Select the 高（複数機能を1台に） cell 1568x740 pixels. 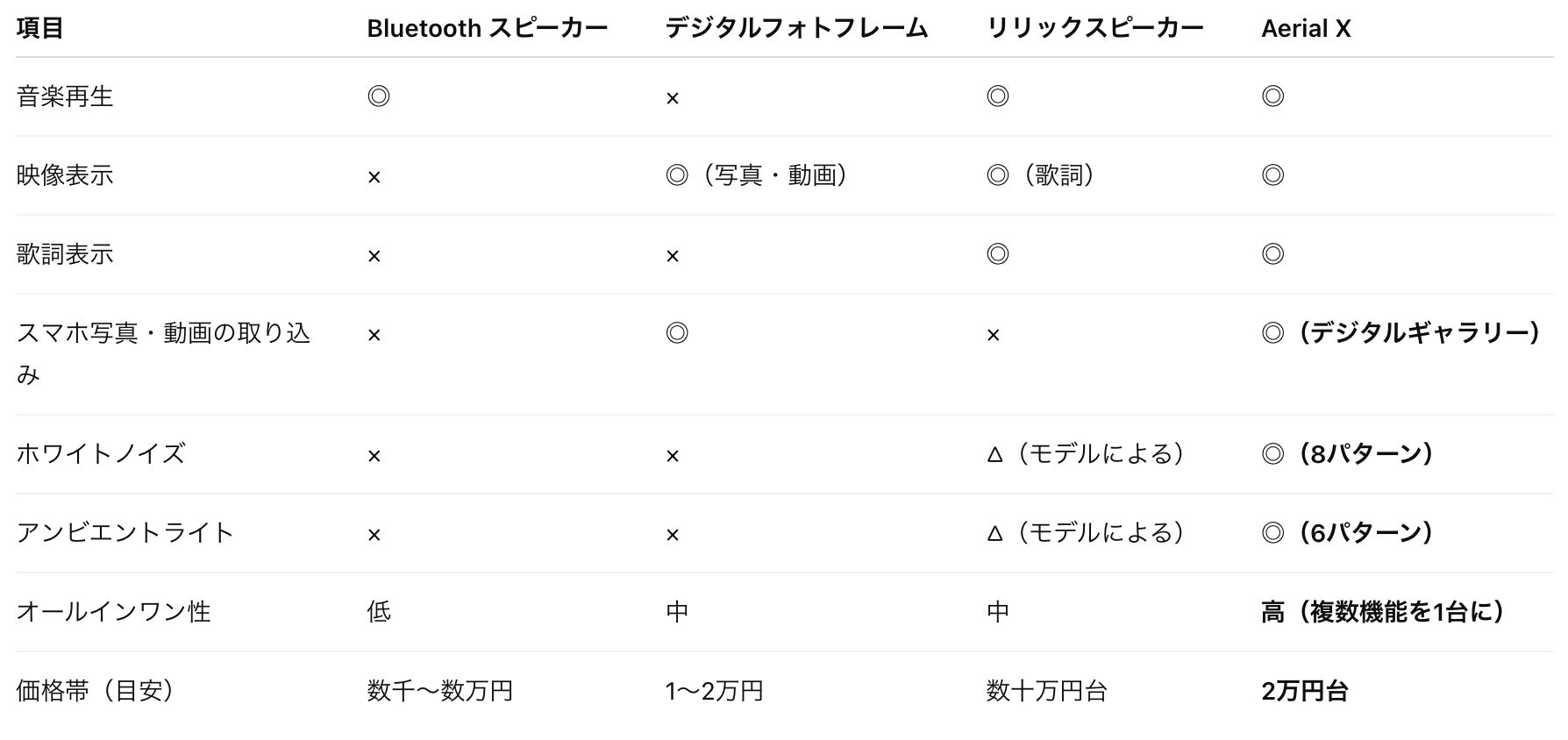[x=1383, y=612]
